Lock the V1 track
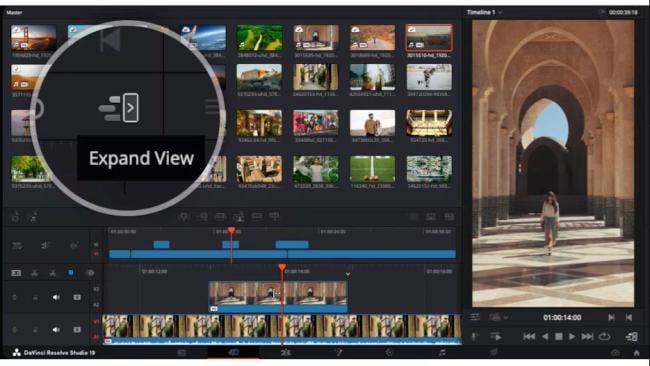This screenshot has width=650, height=366. (35, 330)
